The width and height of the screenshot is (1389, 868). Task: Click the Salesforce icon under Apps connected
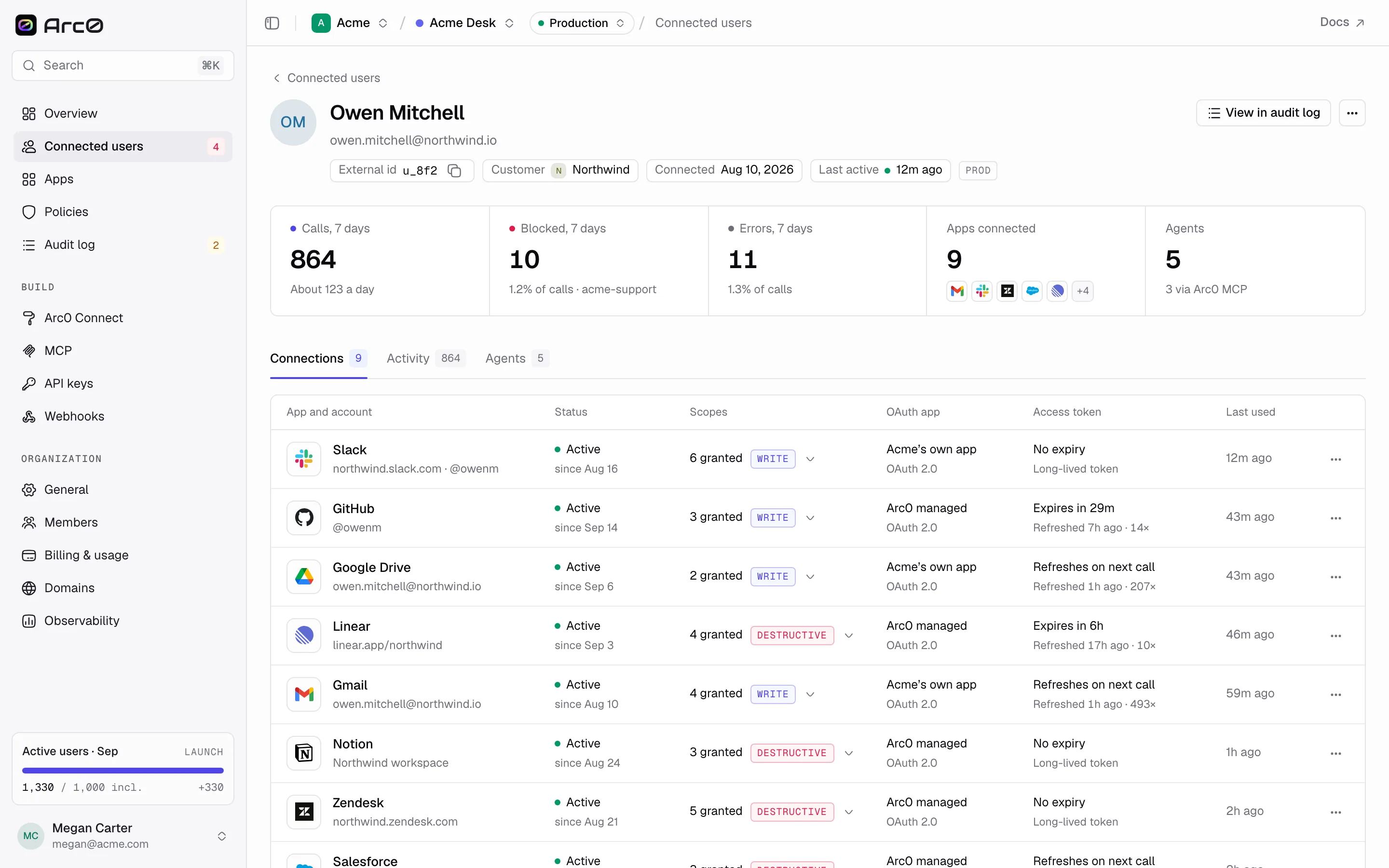coord(1032,291)
